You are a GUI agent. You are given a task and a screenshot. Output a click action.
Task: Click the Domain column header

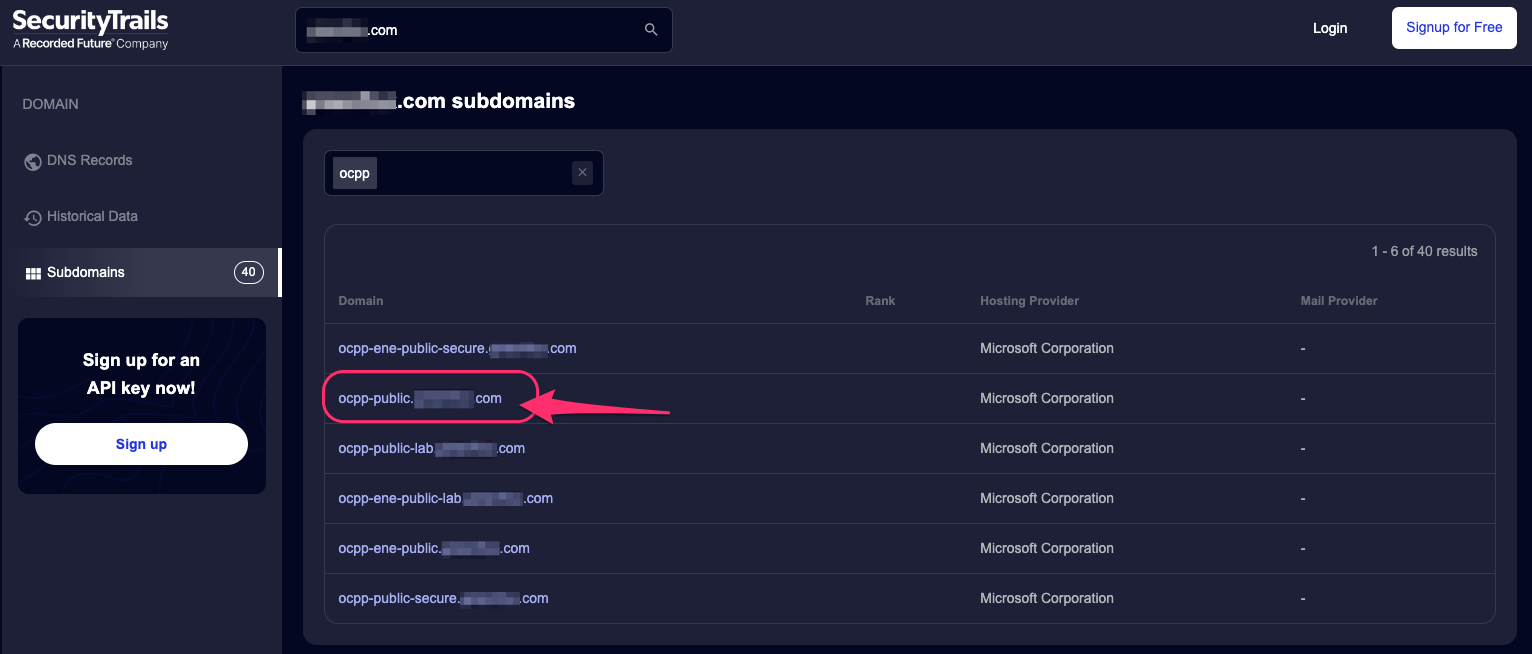(361, 301)
